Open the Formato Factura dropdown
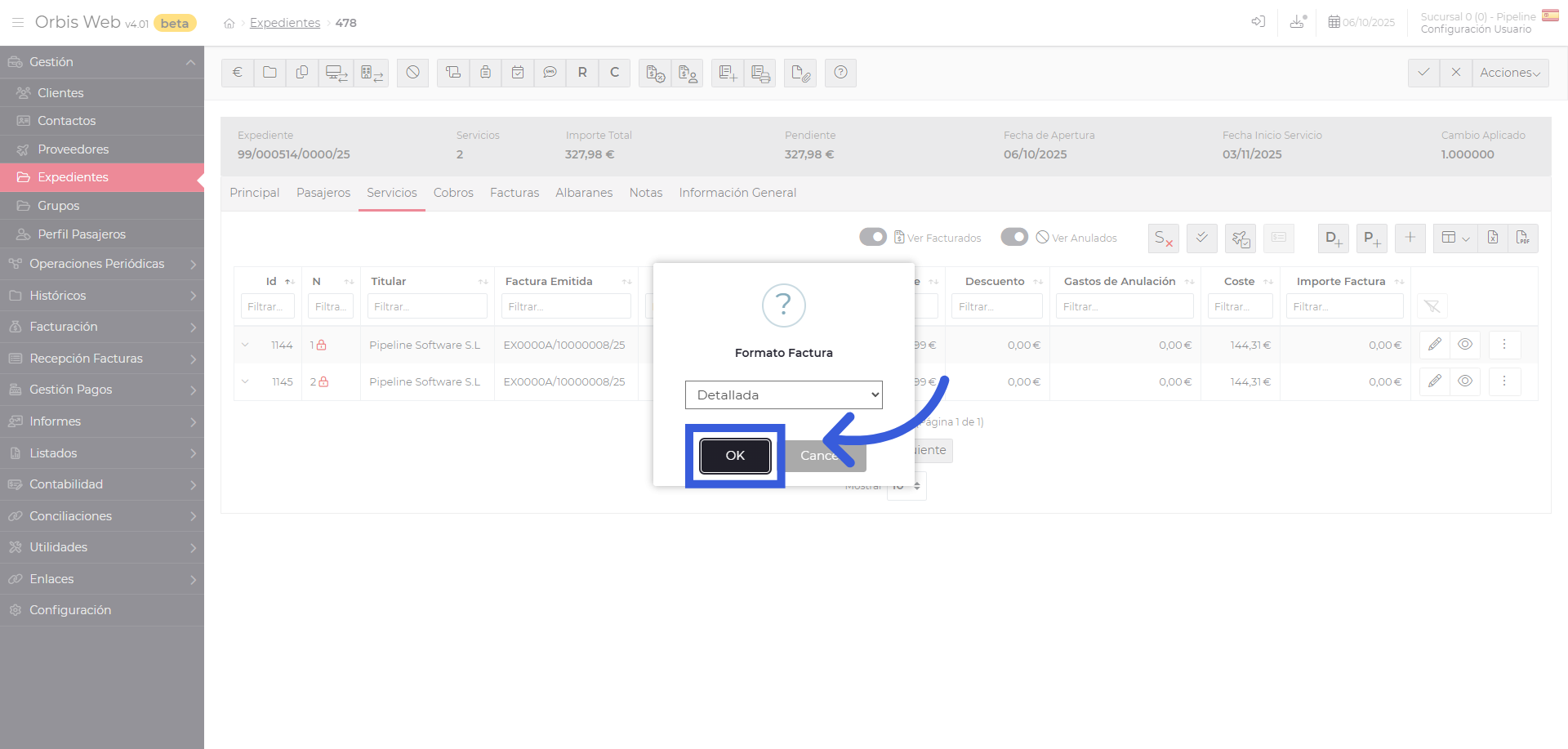The image size is (1568, 749). pyautogui.click(x=783, y=395)
